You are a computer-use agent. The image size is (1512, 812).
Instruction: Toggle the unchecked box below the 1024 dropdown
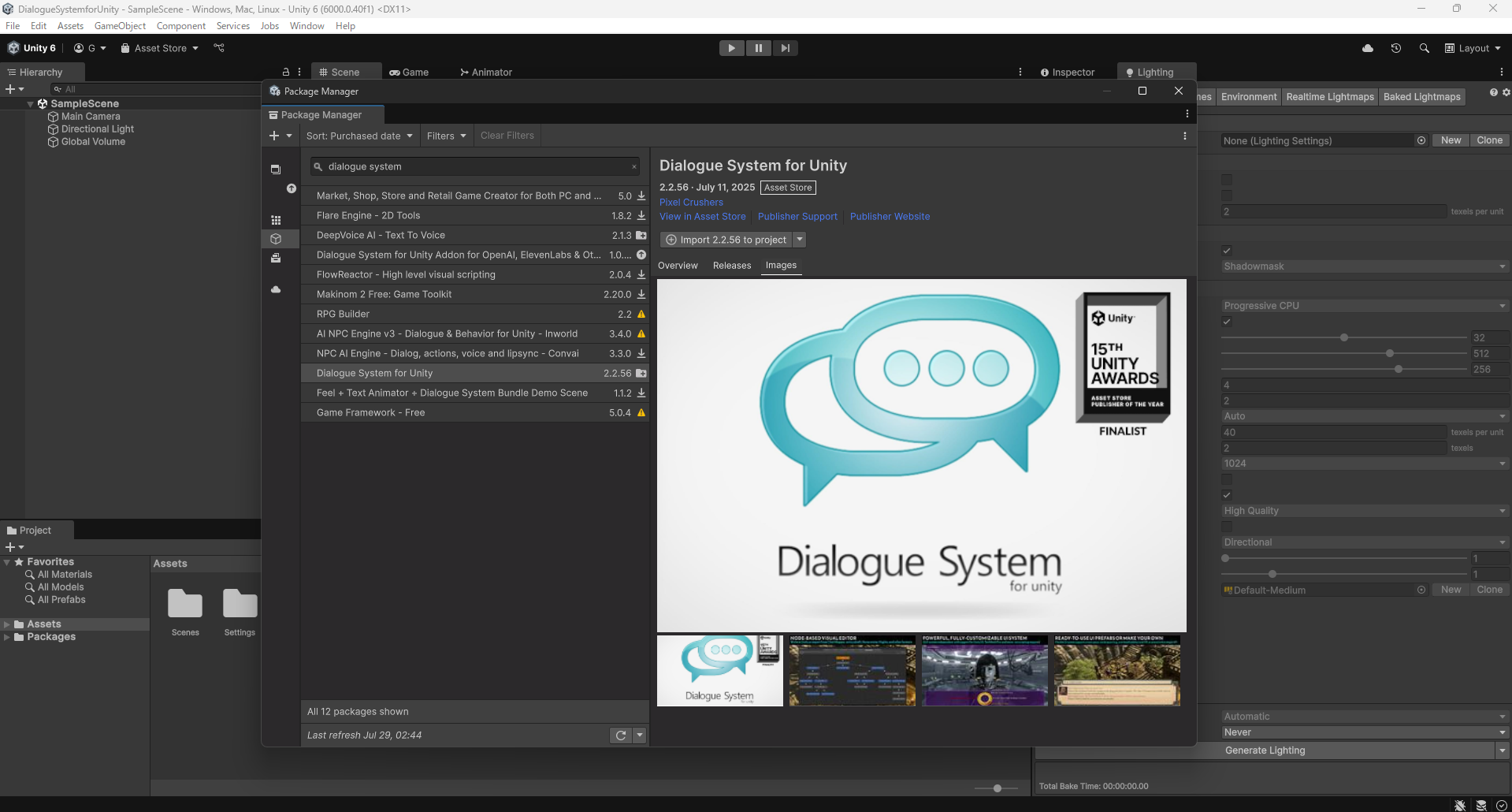(1227, 479)
